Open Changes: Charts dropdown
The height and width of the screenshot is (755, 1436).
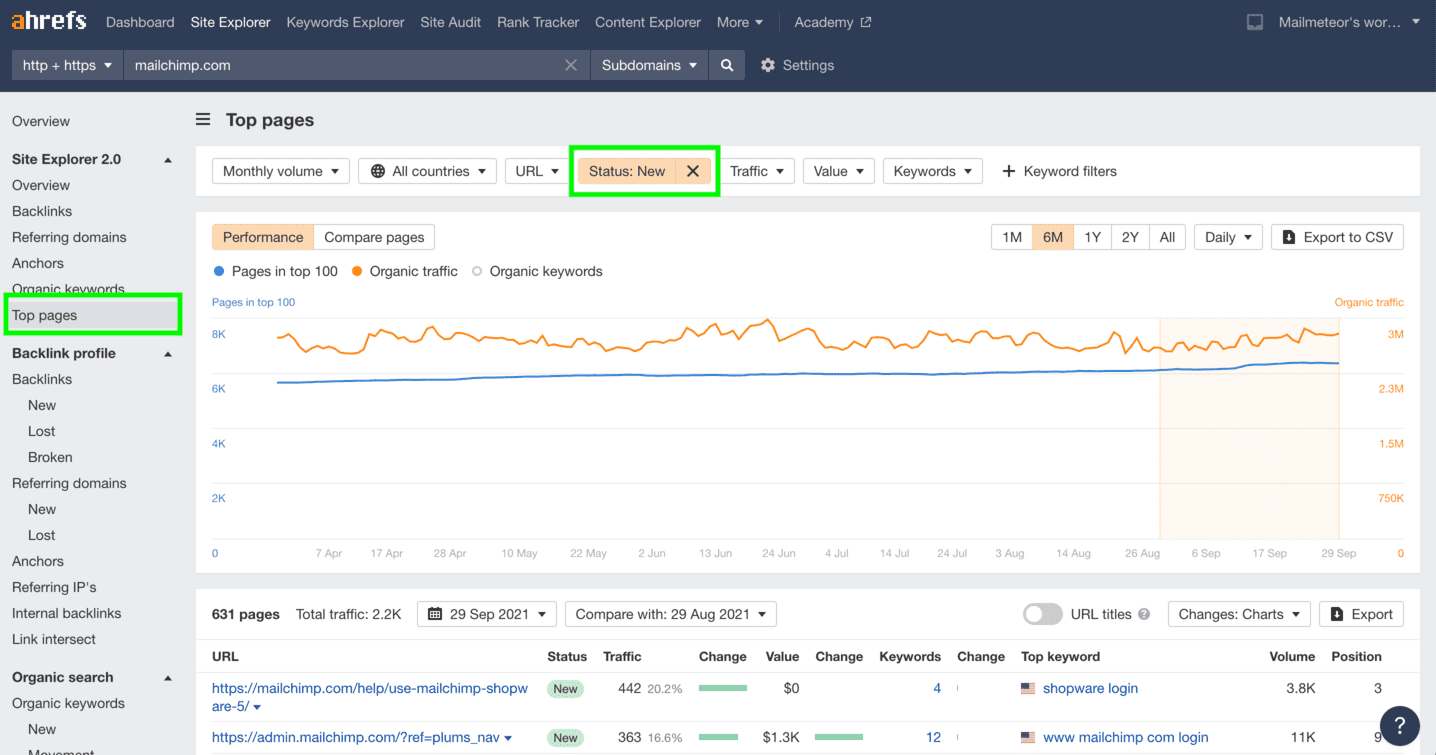1239,614
